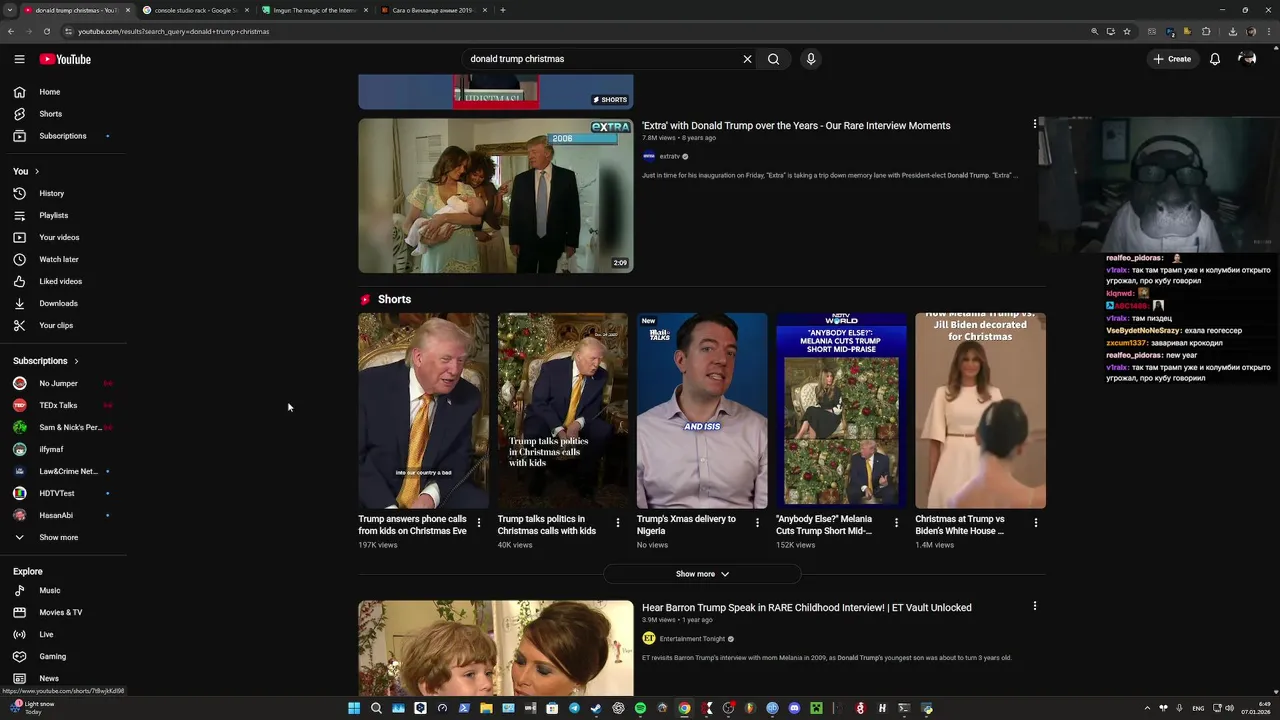This screenshot has height=720, width=1280.
Task: Expand Shorts shelf with Show more
Action: 702,574
